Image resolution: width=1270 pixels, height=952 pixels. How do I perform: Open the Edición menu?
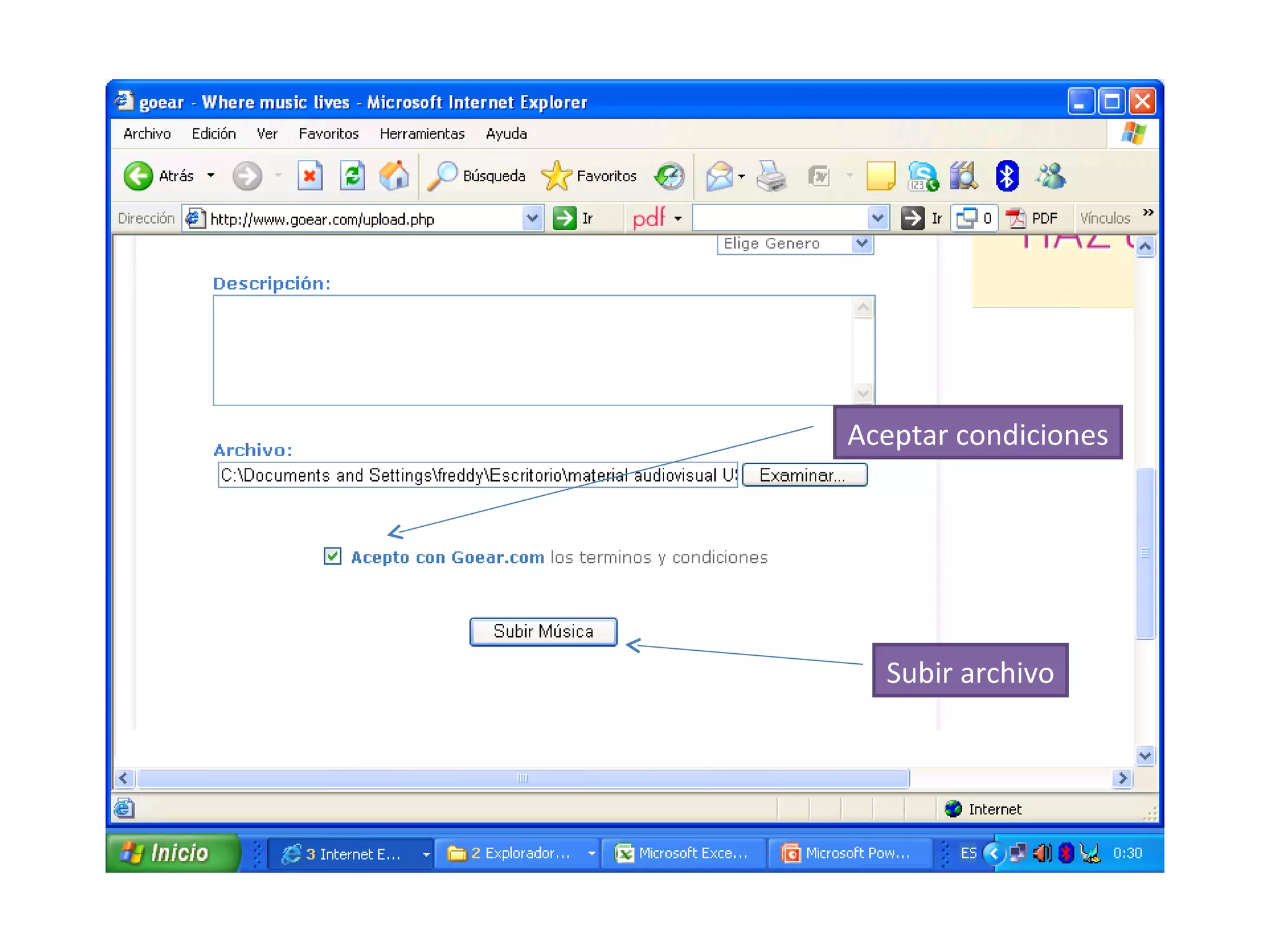point(214,134)
